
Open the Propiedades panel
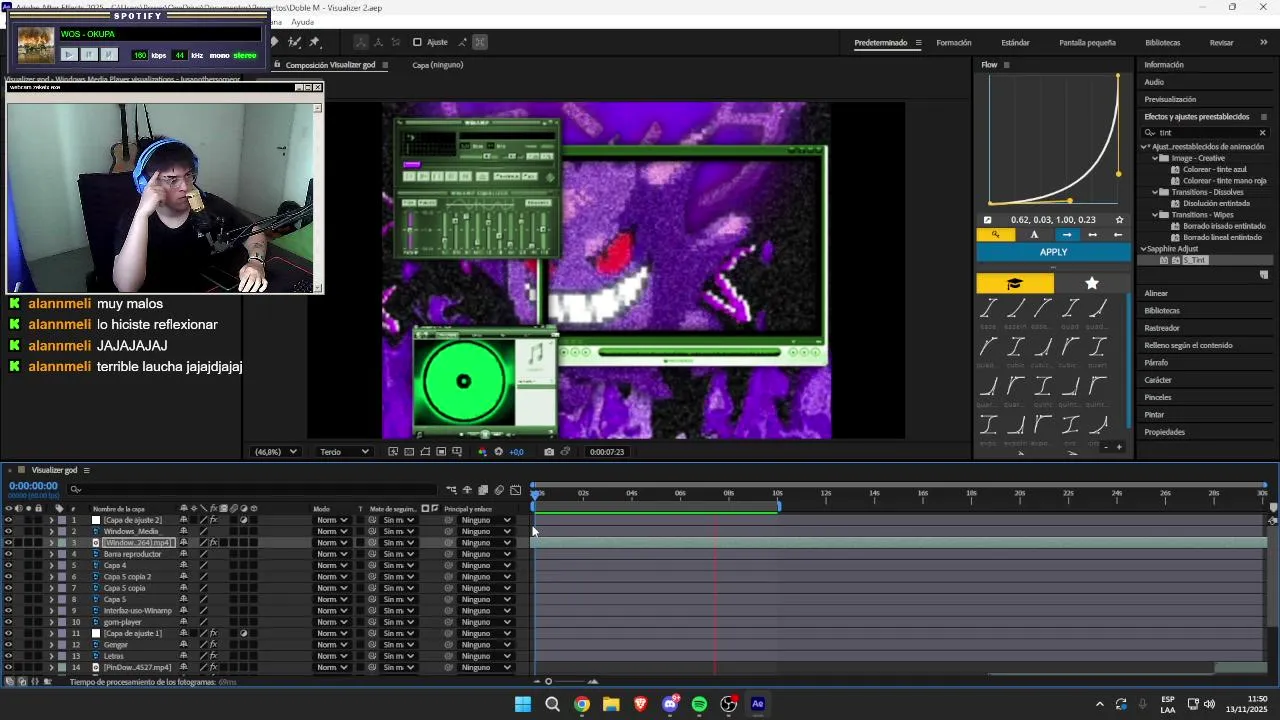click(1165, 432)
